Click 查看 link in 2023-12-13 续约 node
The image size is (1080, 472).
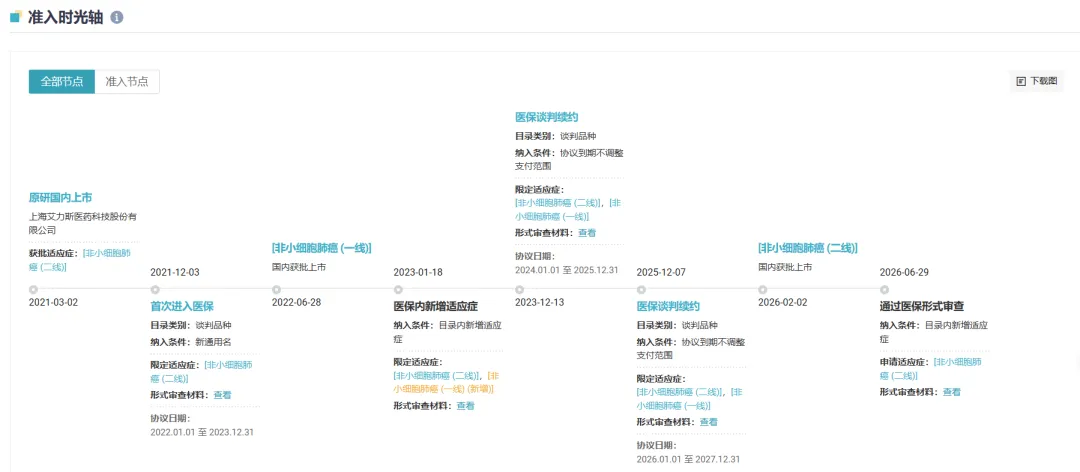pyautogui.click(x=587, y=233)
